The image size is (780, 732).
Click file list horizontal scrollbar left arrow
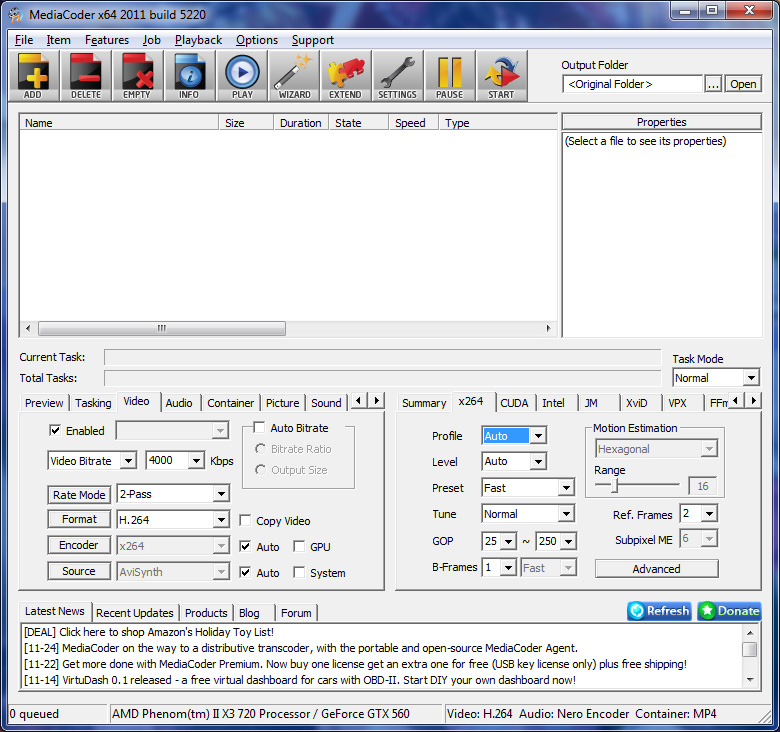(x=28, y=328)
